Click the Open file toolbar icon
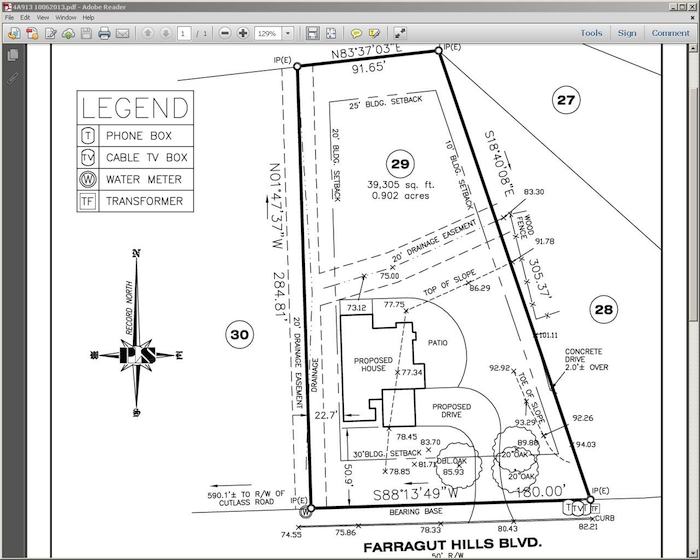The image size is (700, 560). (x=14, y=33)
